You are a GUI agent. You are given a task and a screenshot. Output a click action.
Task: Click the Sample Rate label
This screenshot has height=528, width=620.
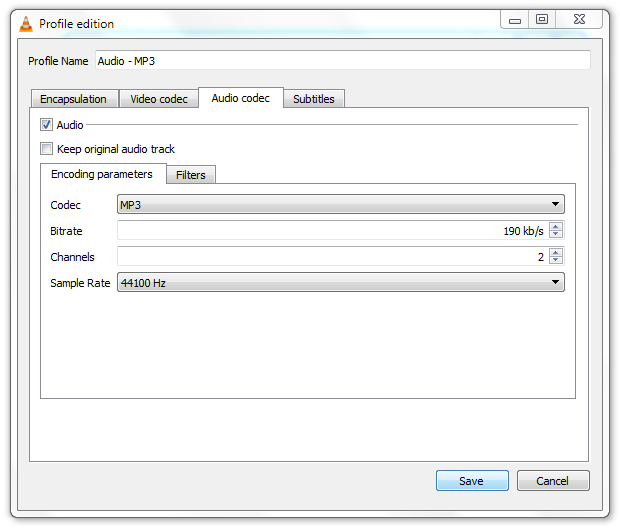click(x=80, y=283)
